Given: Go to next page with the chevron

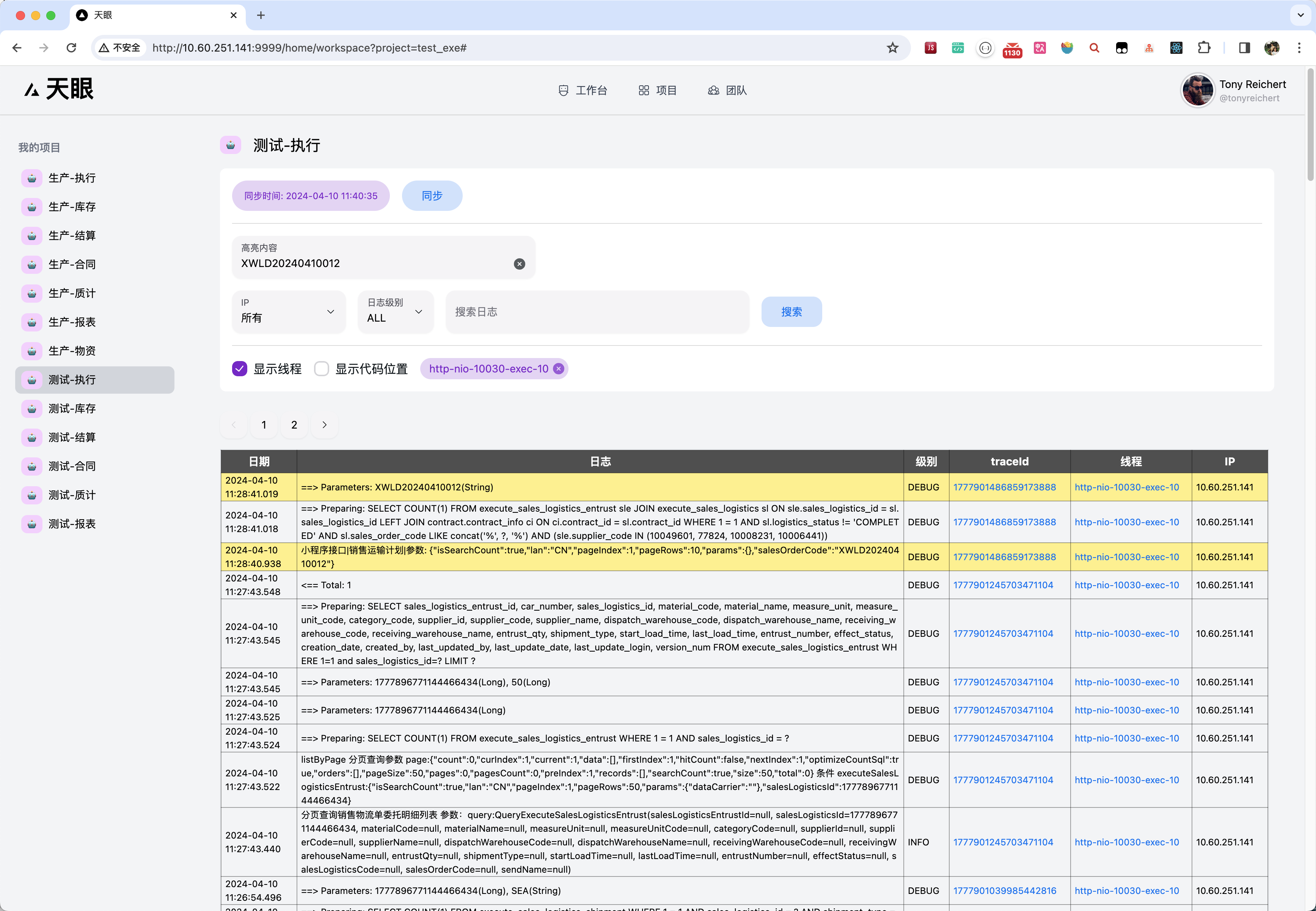Looking at the screenshot, I should click(324, 425).
